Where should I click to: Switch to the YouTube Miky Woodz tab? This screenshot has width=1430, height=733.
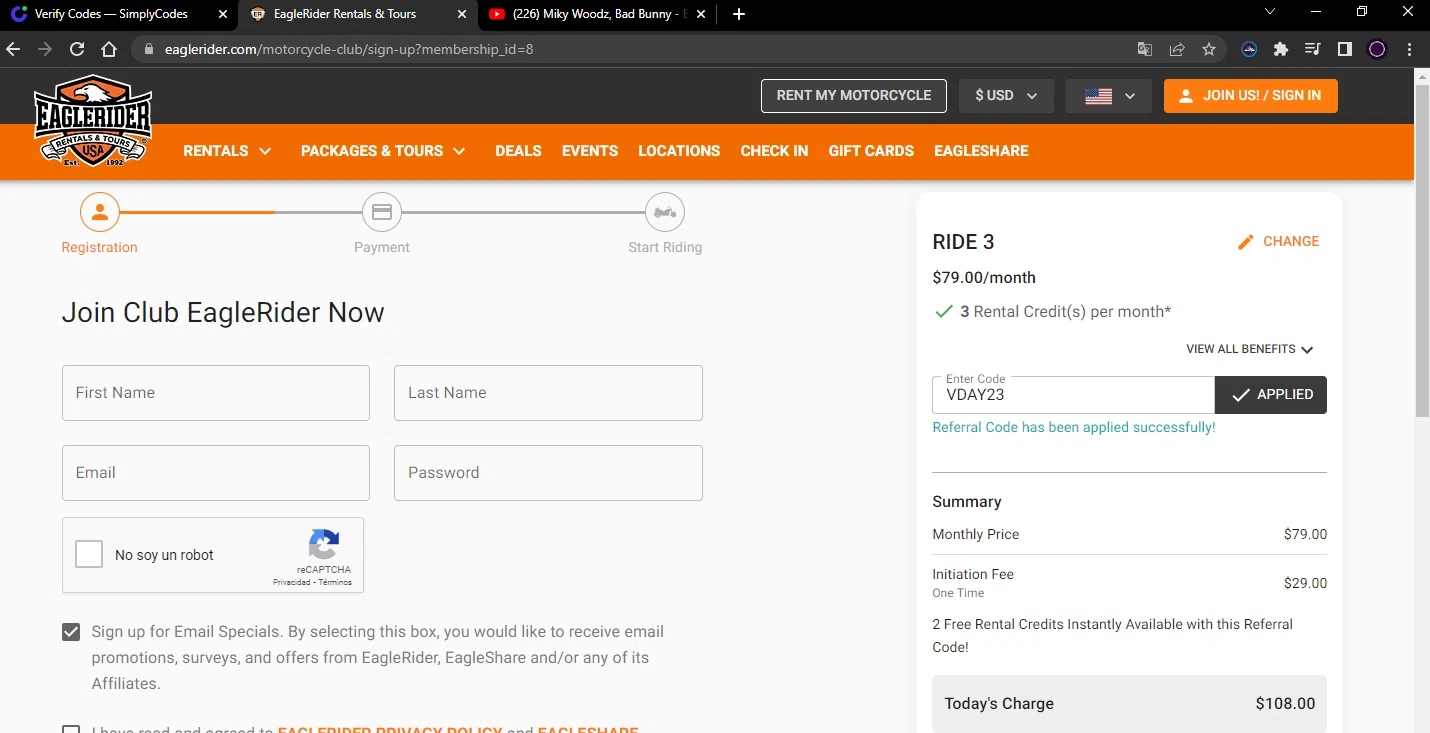click(596, 14)
